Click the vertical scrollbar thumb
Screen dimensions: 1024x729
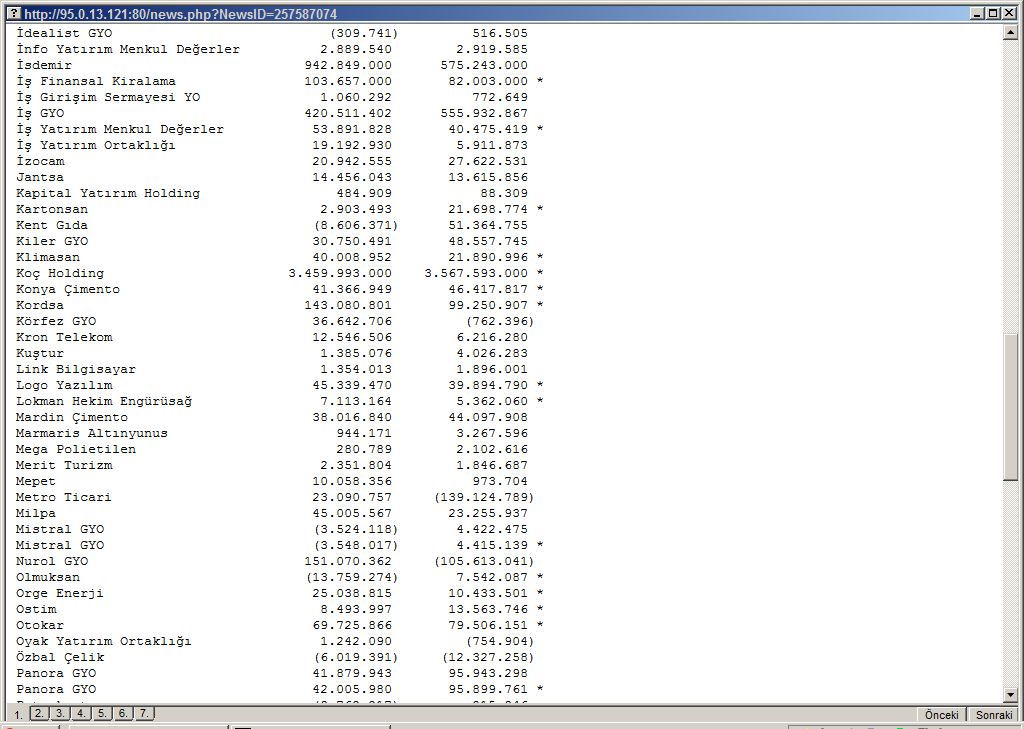(1010, 407)
